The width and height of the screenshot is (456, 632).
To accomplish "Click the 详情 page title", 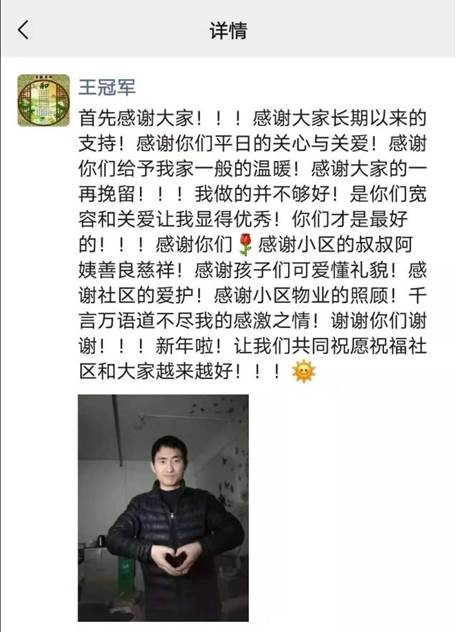I will coord(228,31).
